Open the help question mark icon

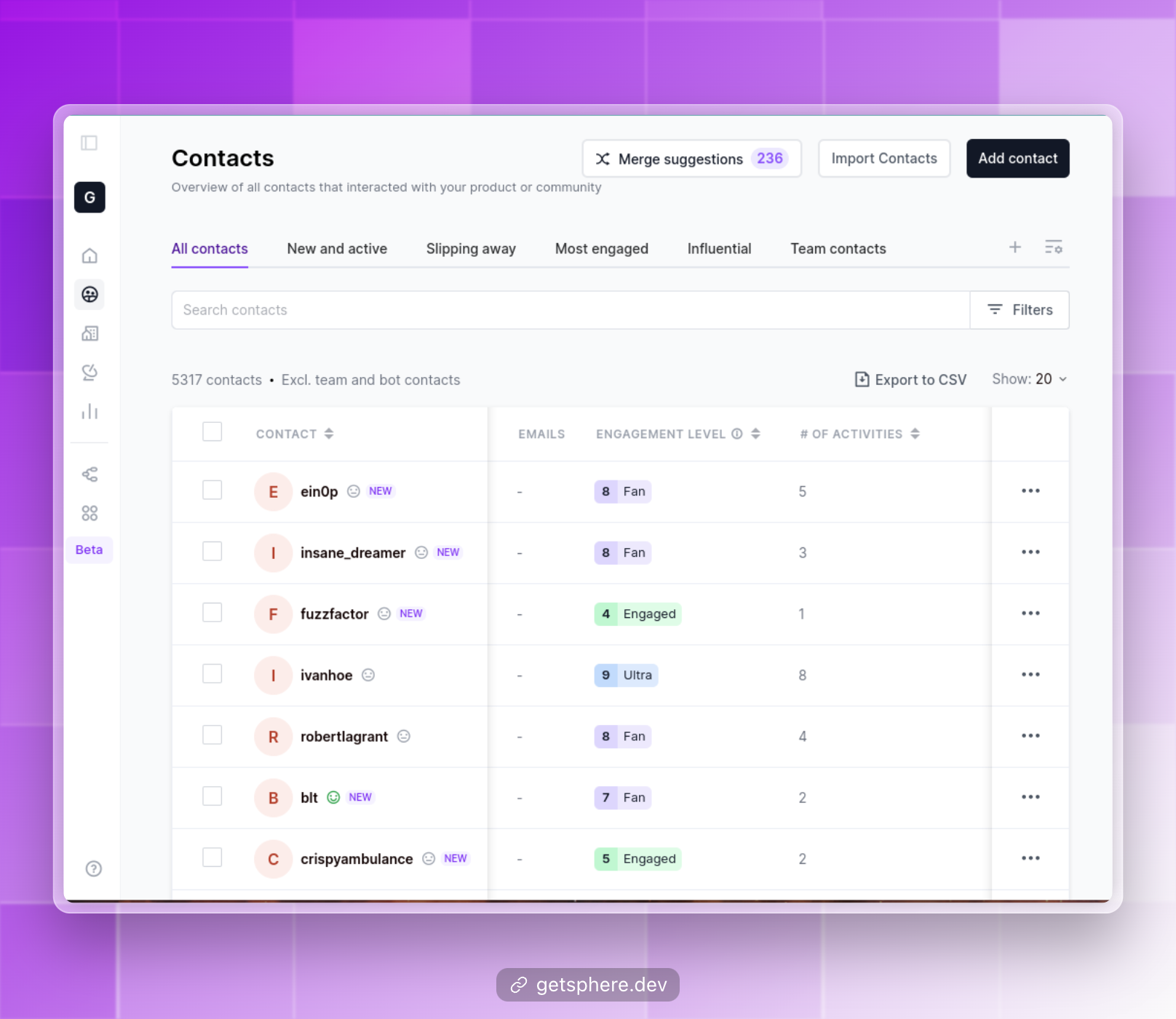92,868
